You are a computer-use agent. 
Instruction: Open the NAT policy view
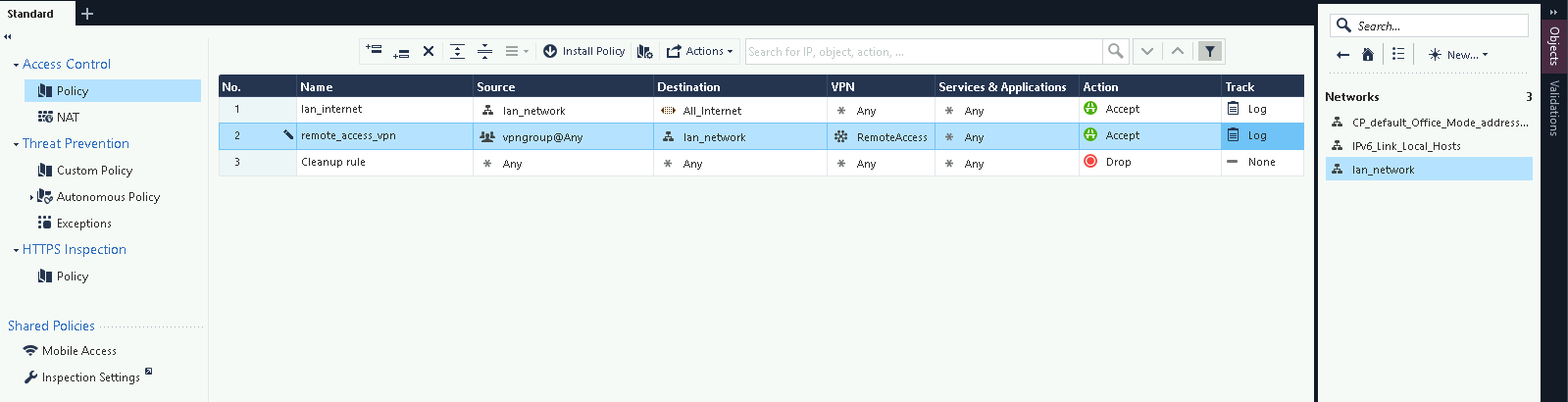tap(68, 117)
